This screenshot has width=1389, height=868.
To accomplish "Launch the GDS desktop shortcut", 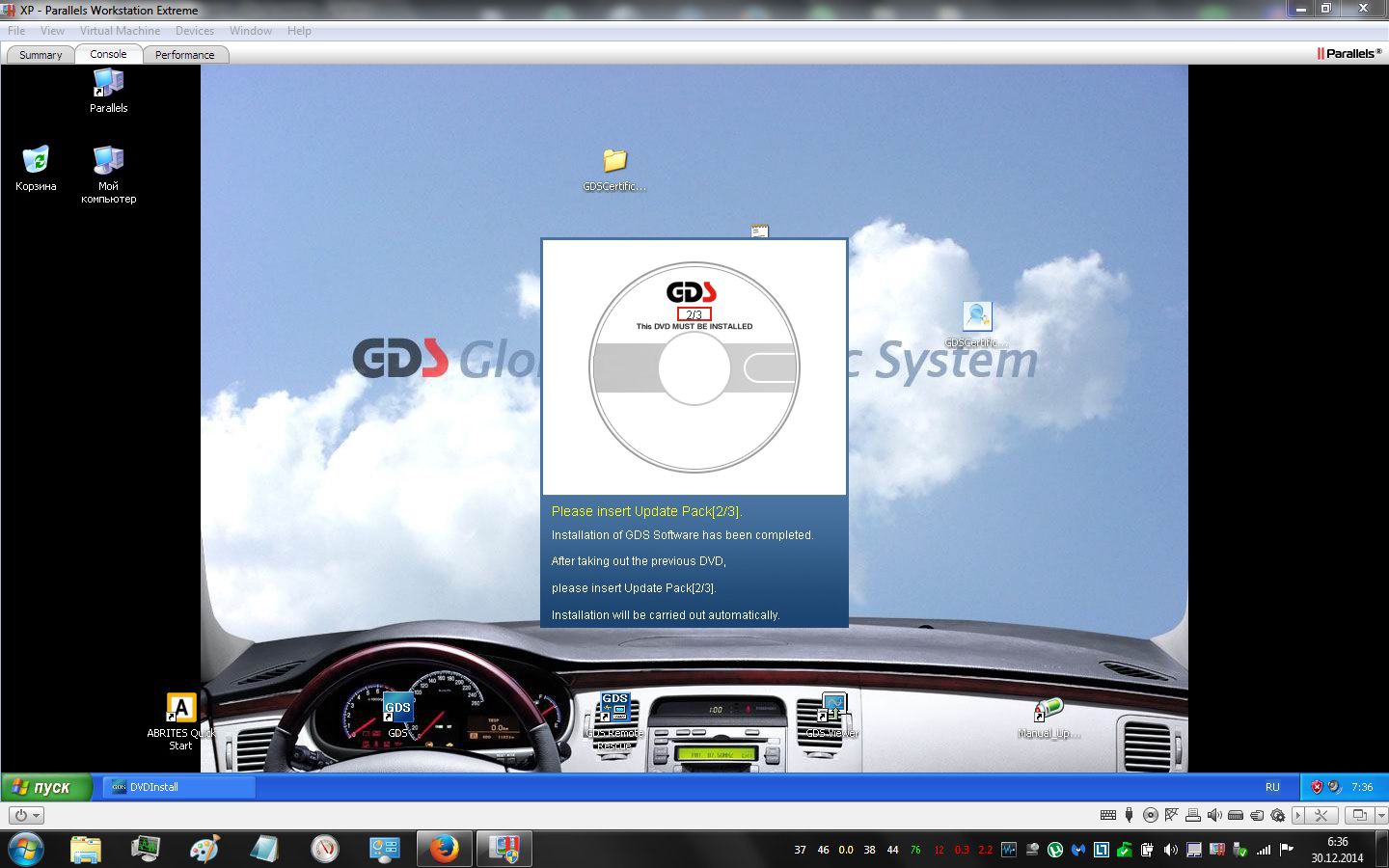I will pyautogui.click(x=397, y=715).
